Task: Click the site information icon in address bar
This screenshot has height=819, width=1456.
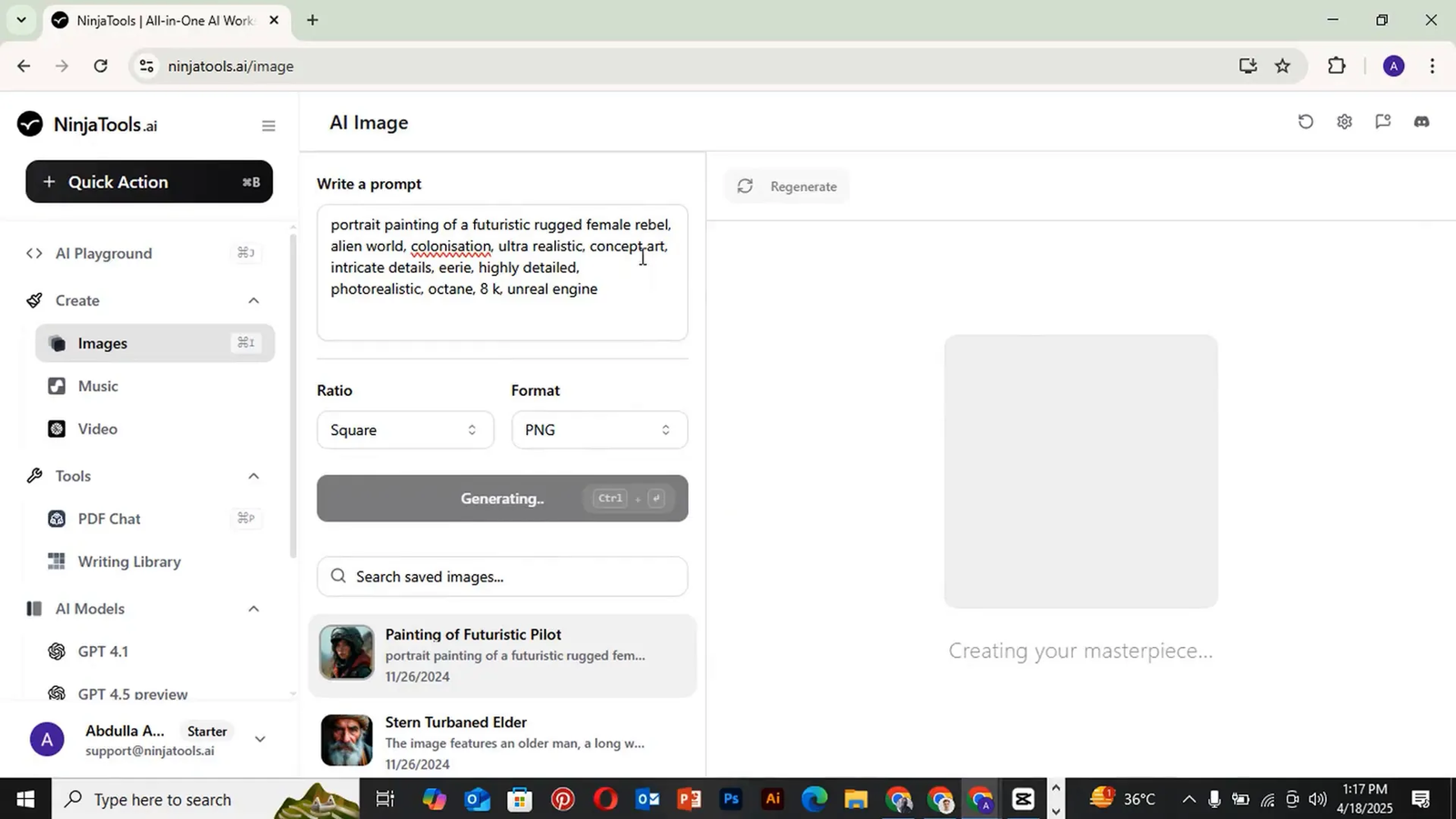Action: (147, 66)
